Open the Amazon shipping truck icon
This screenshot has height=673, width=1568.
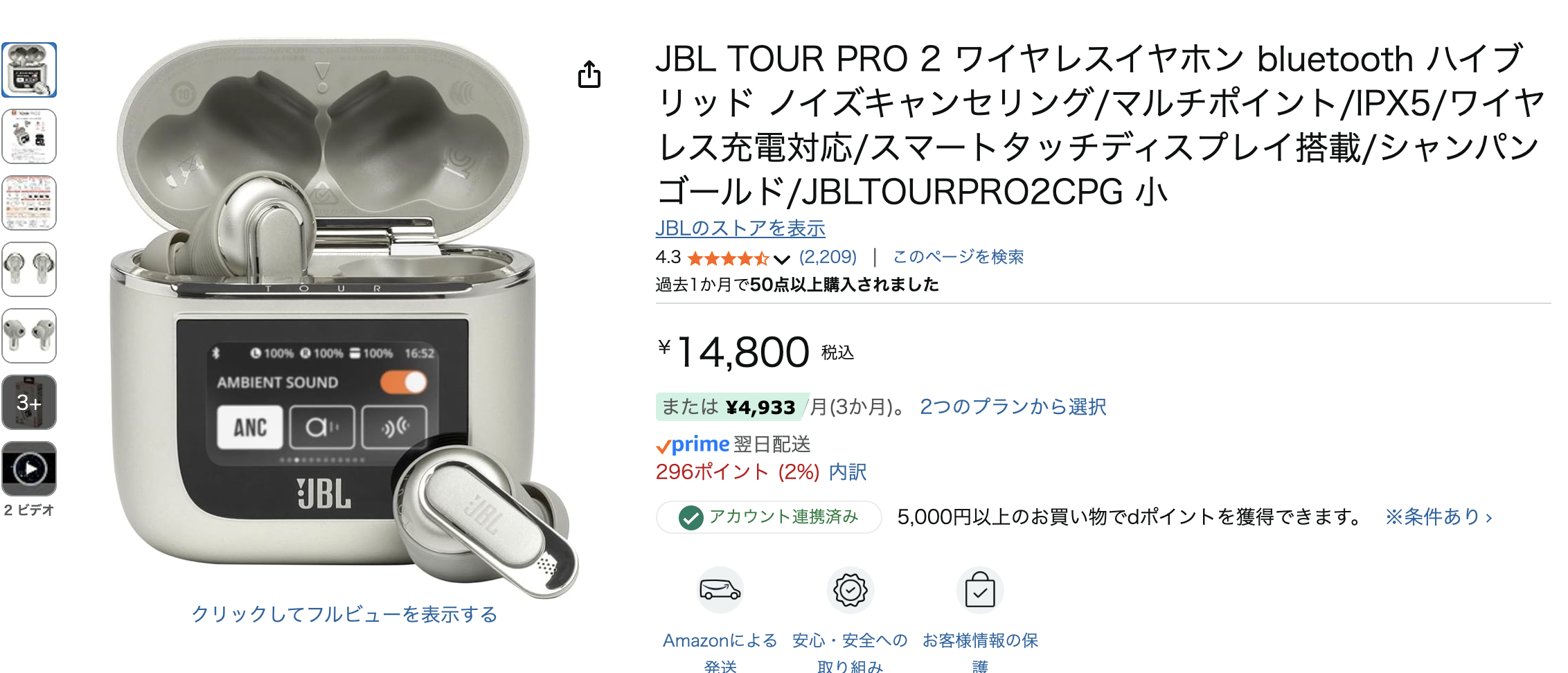pyautogui.click(x=720, y=590)
